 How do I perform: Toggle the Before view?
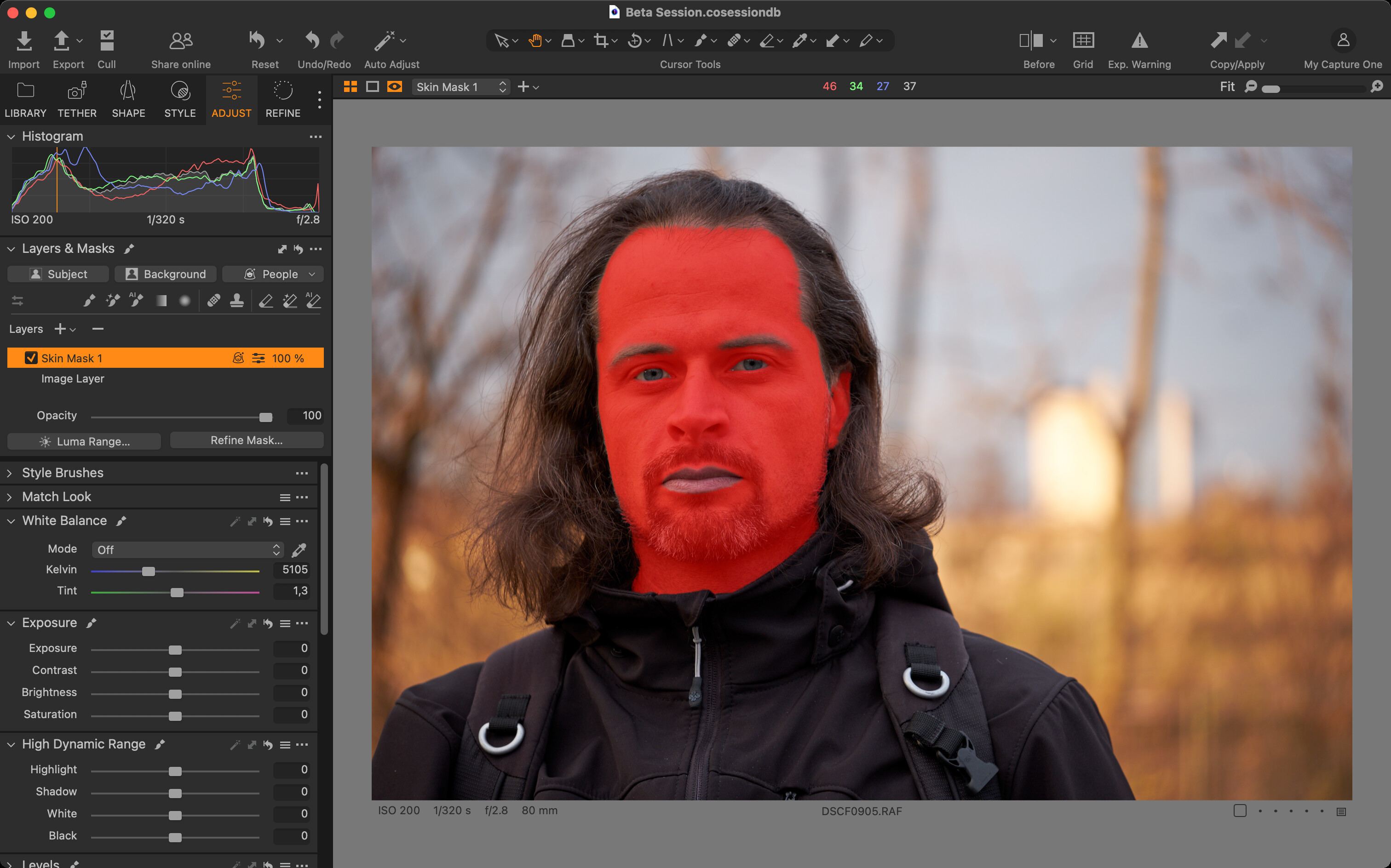point(1031,40)
